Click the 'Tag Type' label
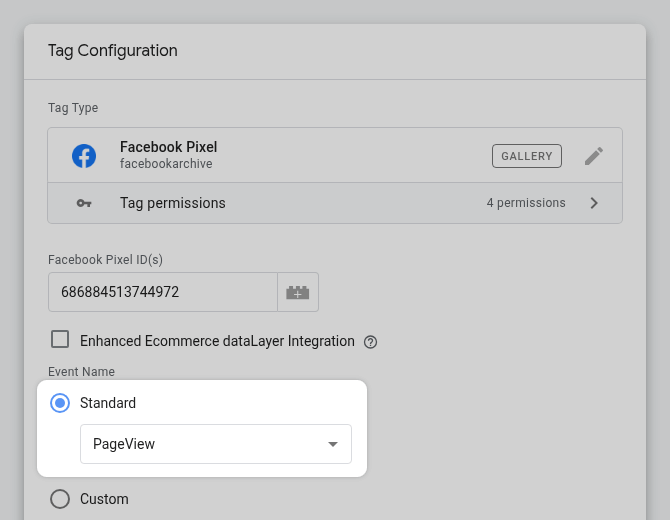670x520 pixels. click(x=73, y=108)
